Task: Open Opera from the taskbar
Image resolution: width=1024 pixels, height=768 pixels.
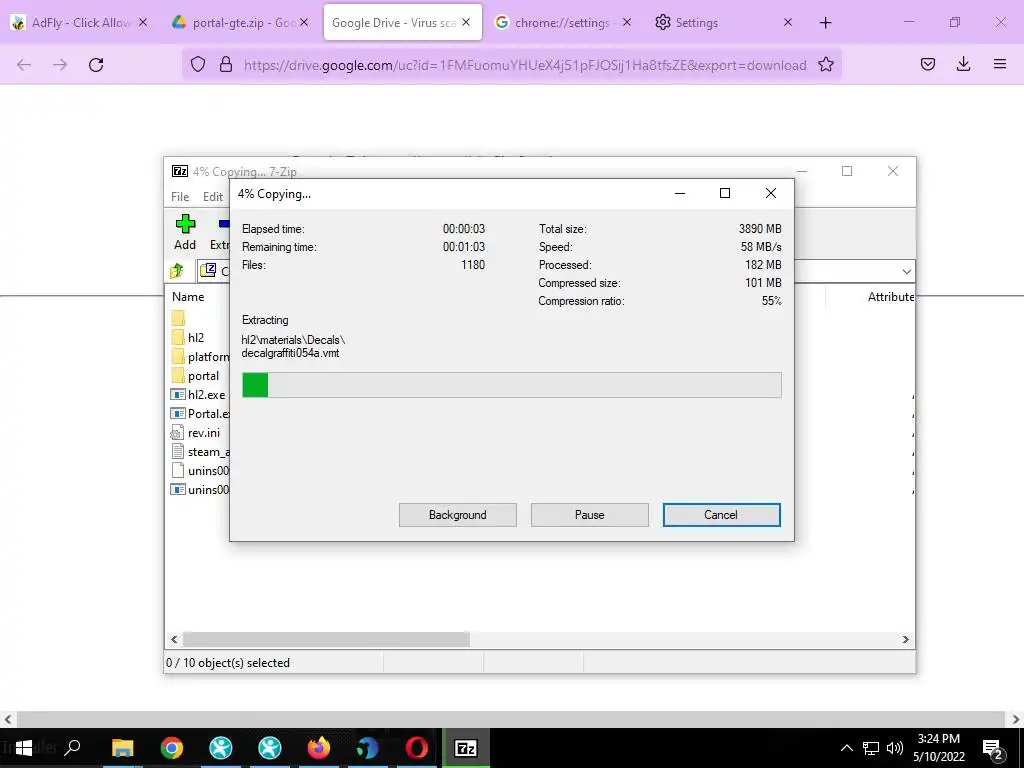Action: point(417,748)
